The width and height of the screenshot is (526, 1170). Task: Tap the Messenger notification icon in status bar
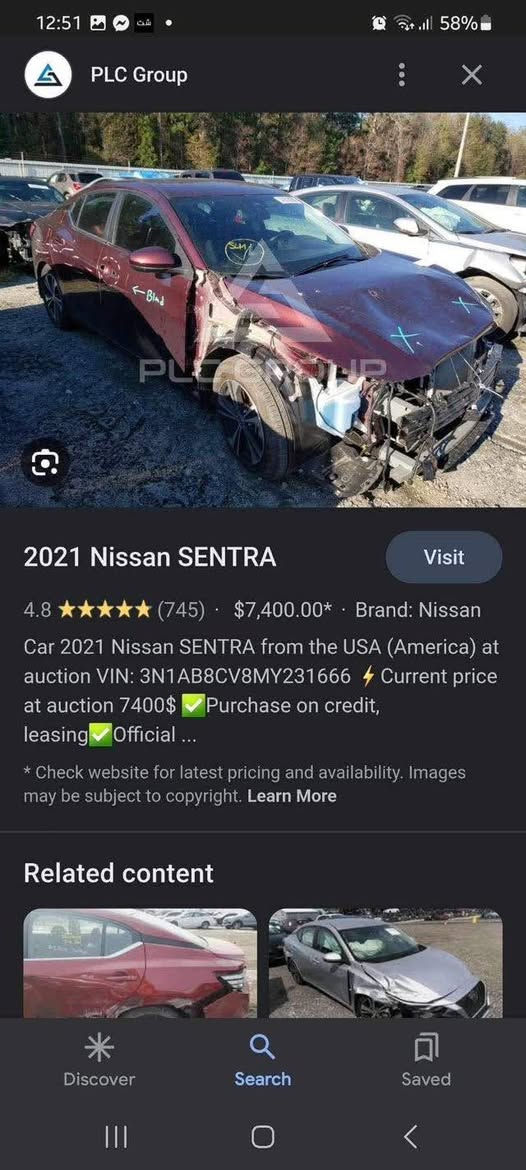tap(121, 23)
